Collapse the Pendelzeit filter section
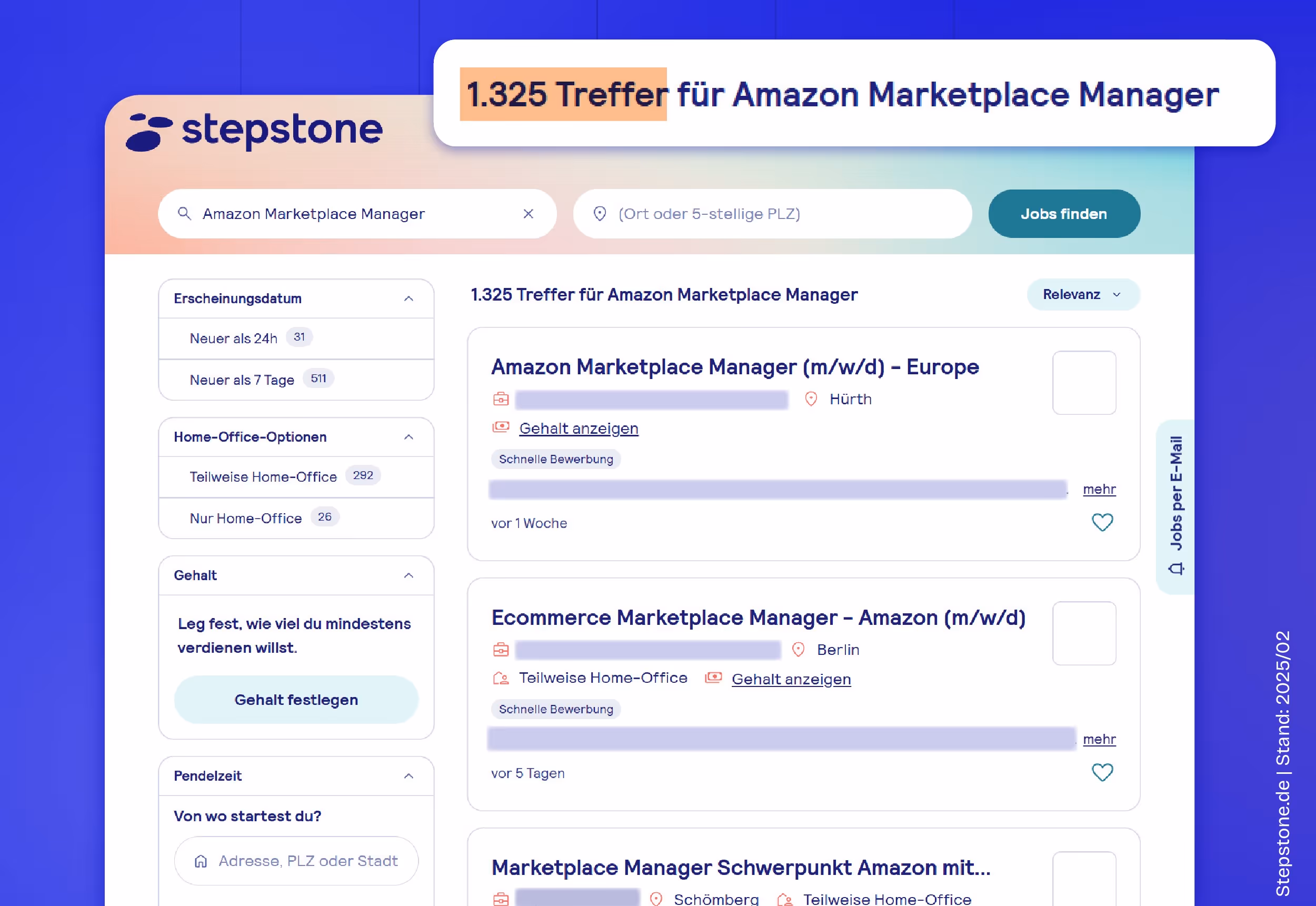 click(x=408, y=775)
